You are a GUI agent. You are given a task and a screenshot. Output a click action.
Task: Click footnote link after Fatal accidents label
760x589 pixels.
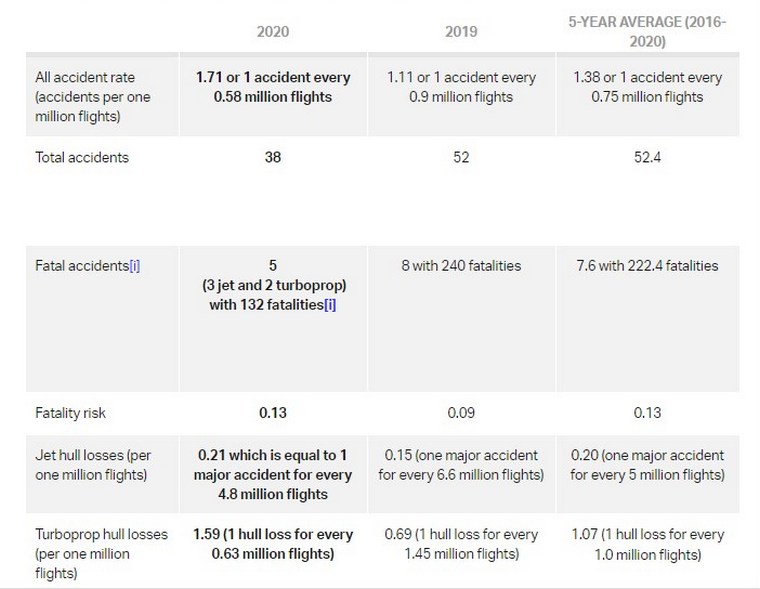tap(134, 266)
